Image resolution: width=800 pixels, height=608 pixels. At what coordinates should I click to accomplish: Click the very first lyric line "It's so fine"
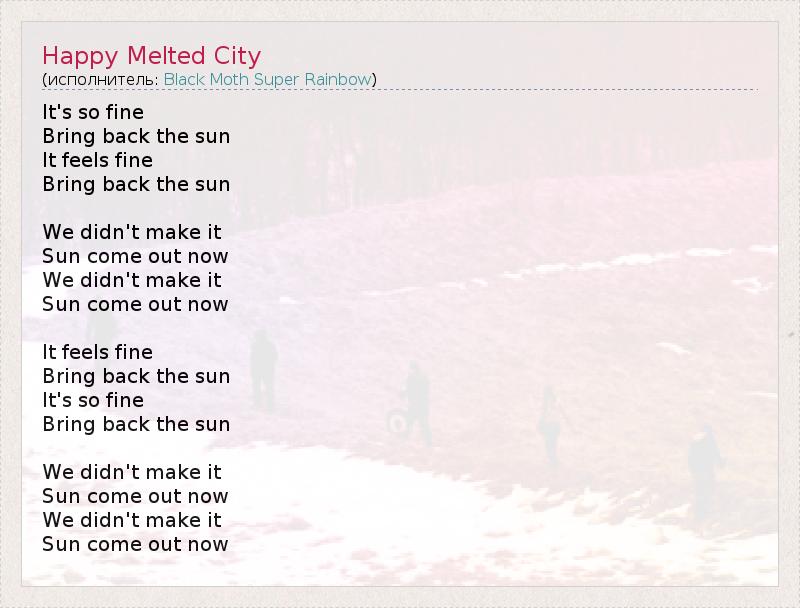pos(93,112)
